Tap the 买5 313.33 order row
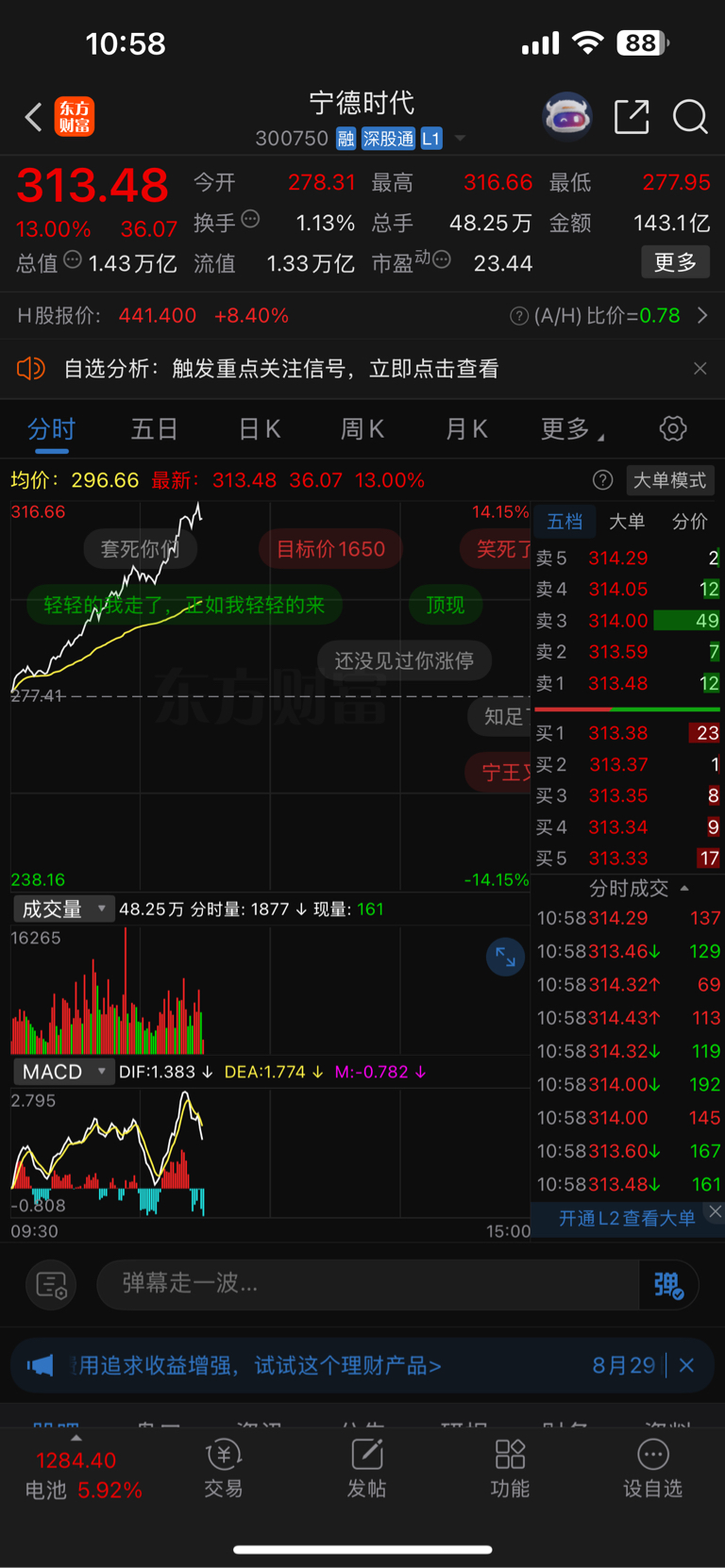 coord(628,859)
